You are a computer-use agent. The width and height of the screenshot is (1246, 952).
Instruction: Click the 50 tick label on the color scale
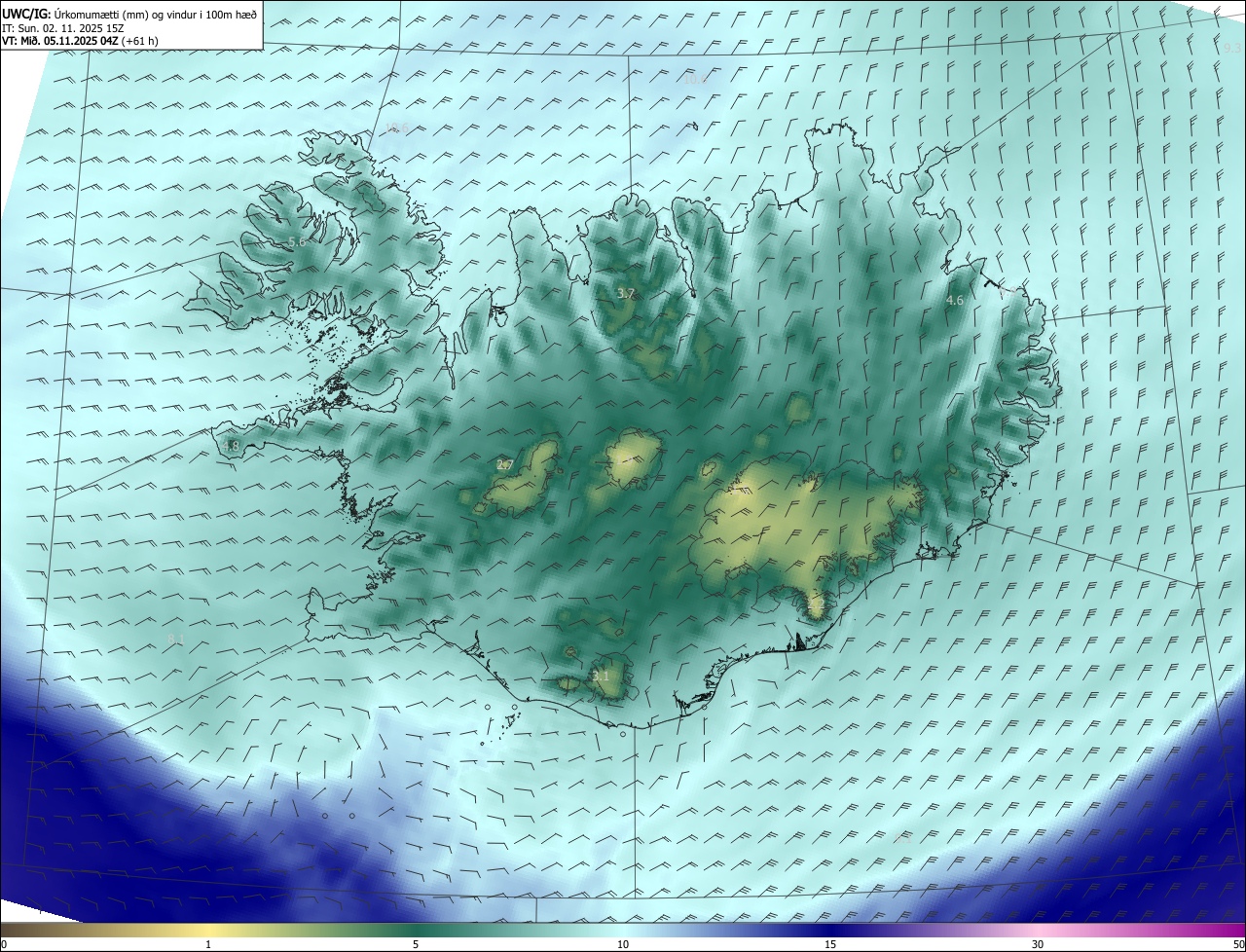tap(1238, 944)
